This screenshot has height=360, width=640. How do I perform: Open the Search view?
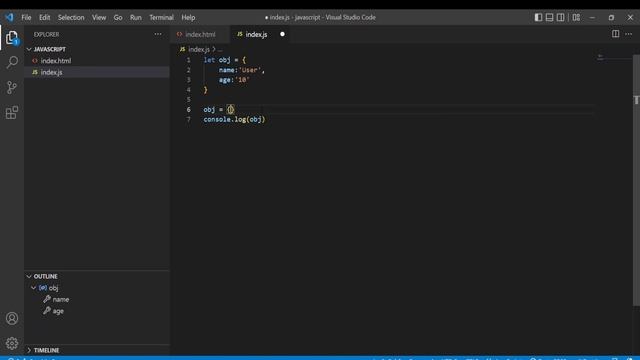12,62
